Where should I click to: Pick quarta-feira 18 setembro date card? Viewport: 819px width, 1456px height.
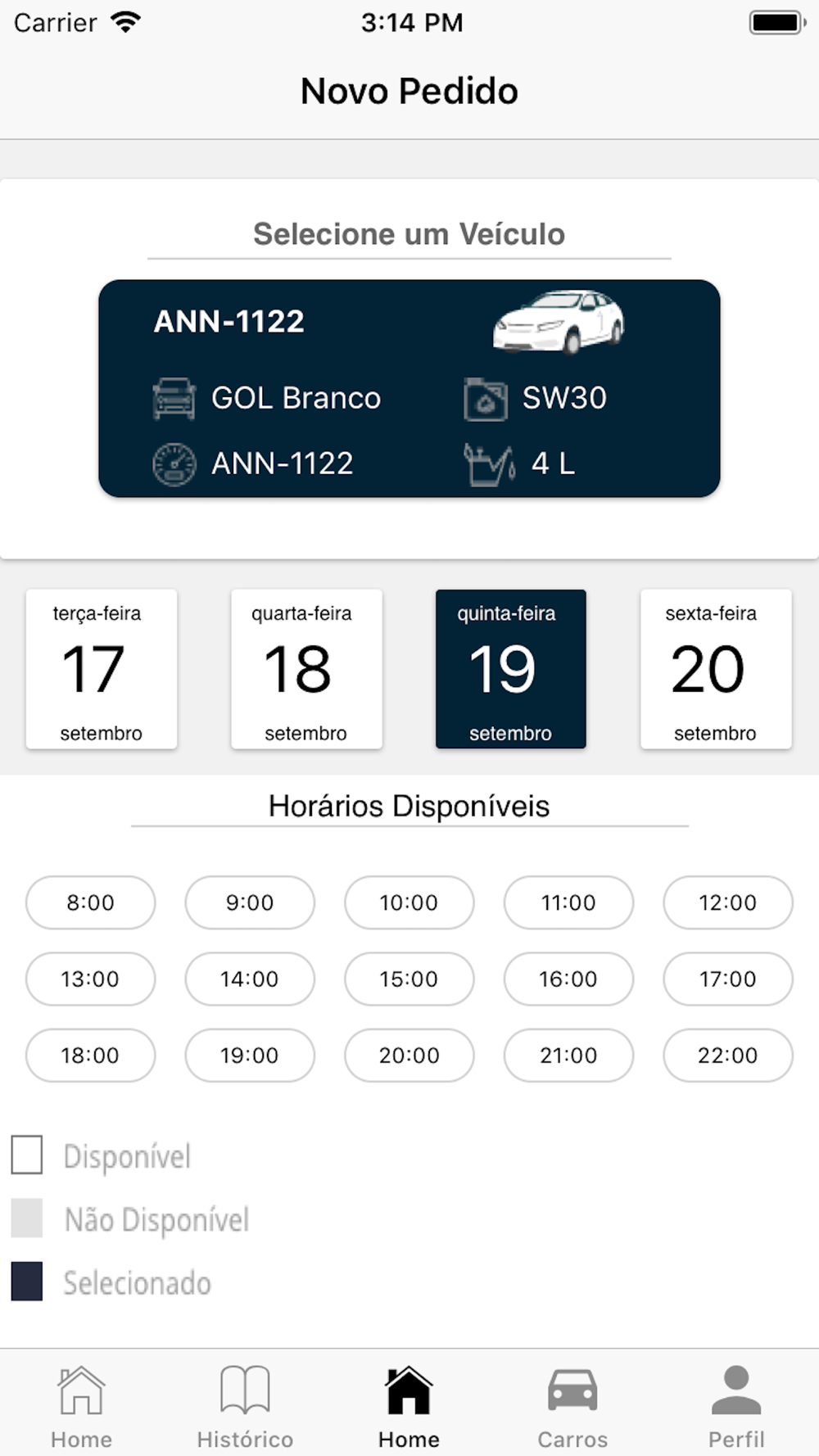pyautogui.click(x=306, y=669)
